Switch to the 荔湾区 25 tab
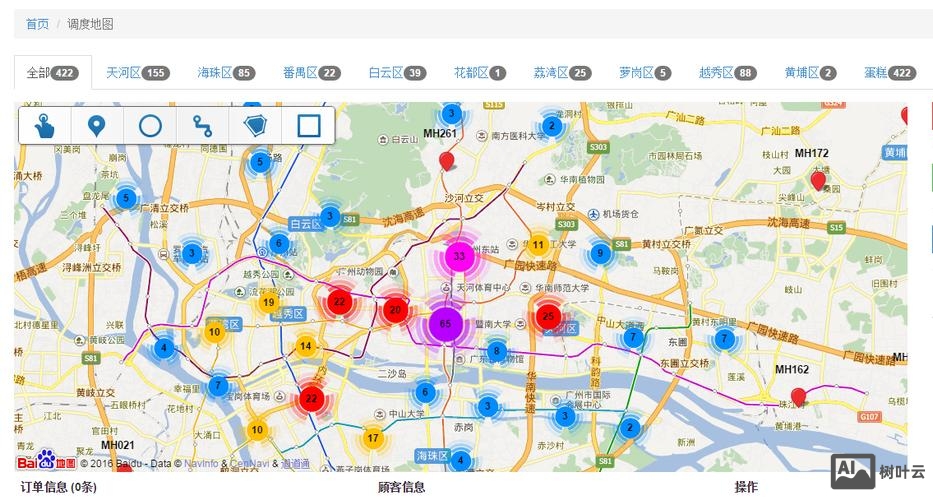Screen dimensions: 933x500 click(x=562, y=73)
